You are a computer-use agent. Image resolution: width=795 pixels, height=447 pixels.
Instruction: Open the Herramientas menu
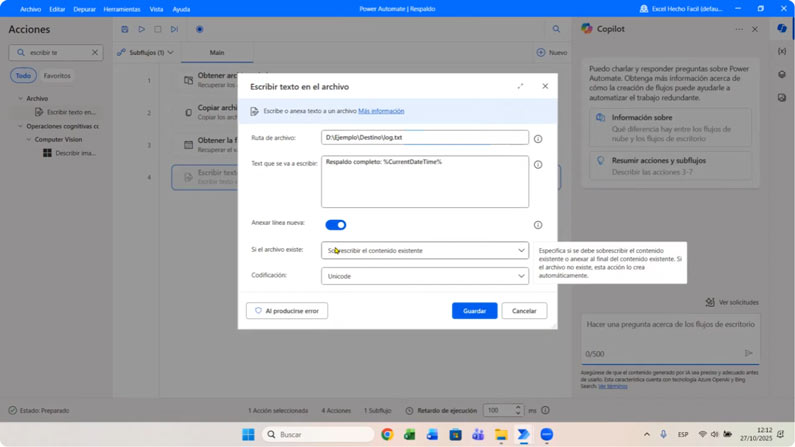pos(122,9)
